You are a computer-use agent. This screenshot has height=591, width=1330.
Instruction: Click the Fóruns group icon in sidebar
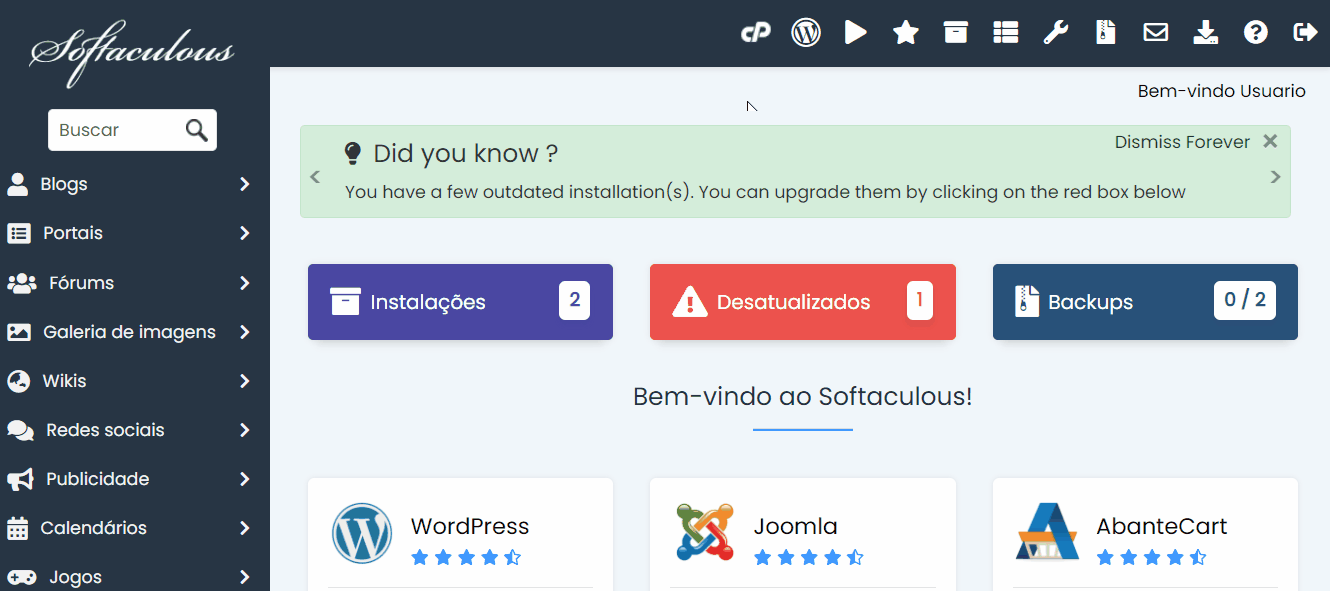tap(22, 283)
